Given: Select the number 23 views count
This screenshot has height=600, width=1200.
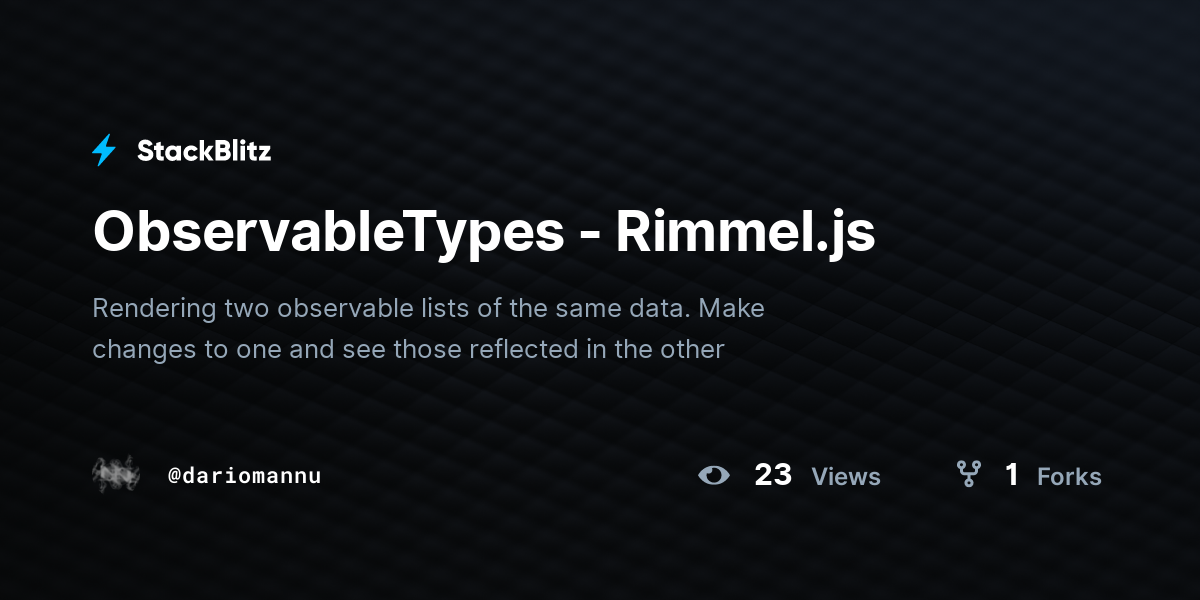Looking at the screenshot, I should coord(773,475).
